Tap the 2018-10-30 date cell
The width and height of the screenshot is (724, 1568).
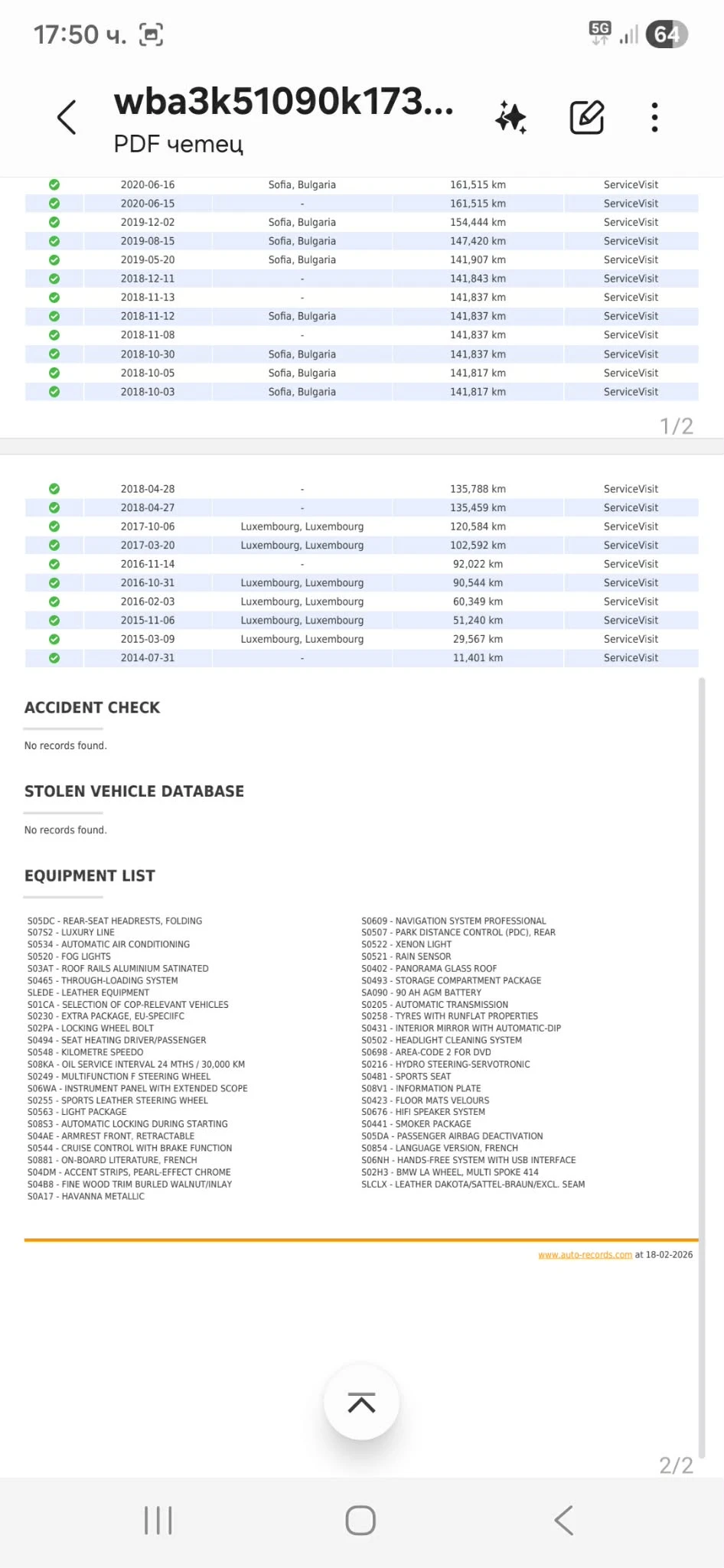coord(148,354)
